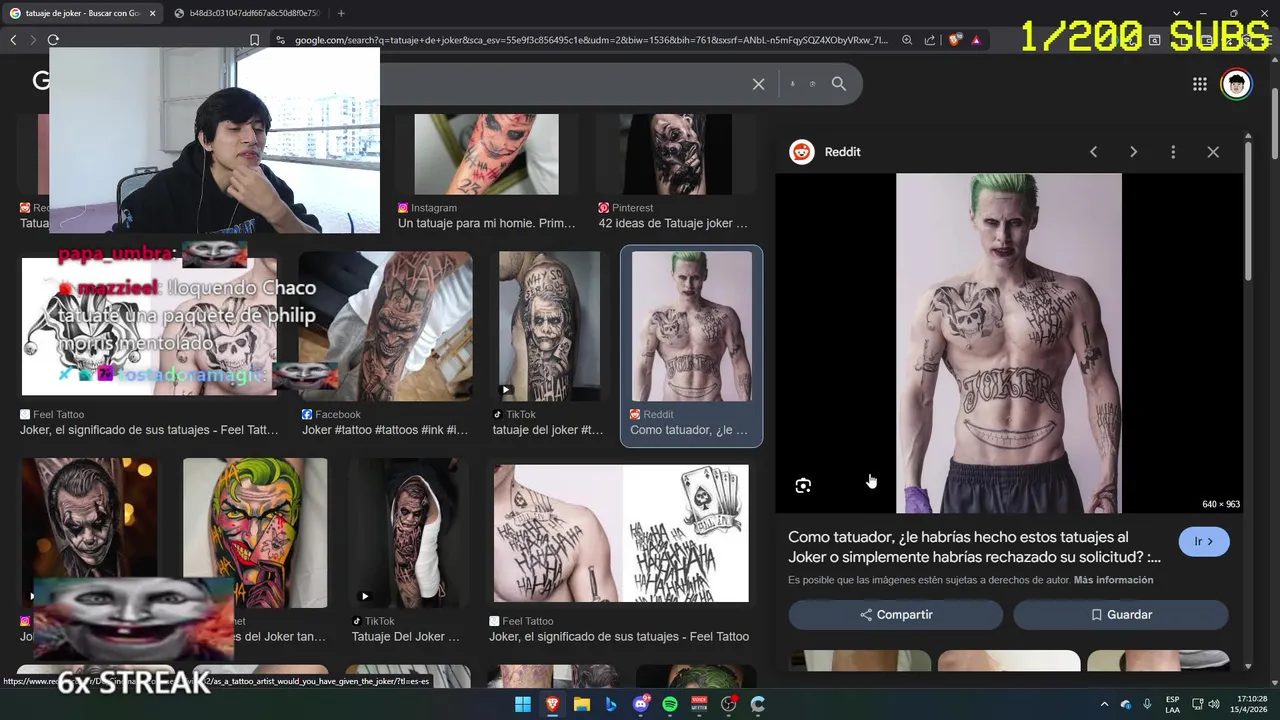The height and width of the screenshot is (720, 1280).
Task: Open OBS Studio from the taskbar
Action: coord(729,704)
